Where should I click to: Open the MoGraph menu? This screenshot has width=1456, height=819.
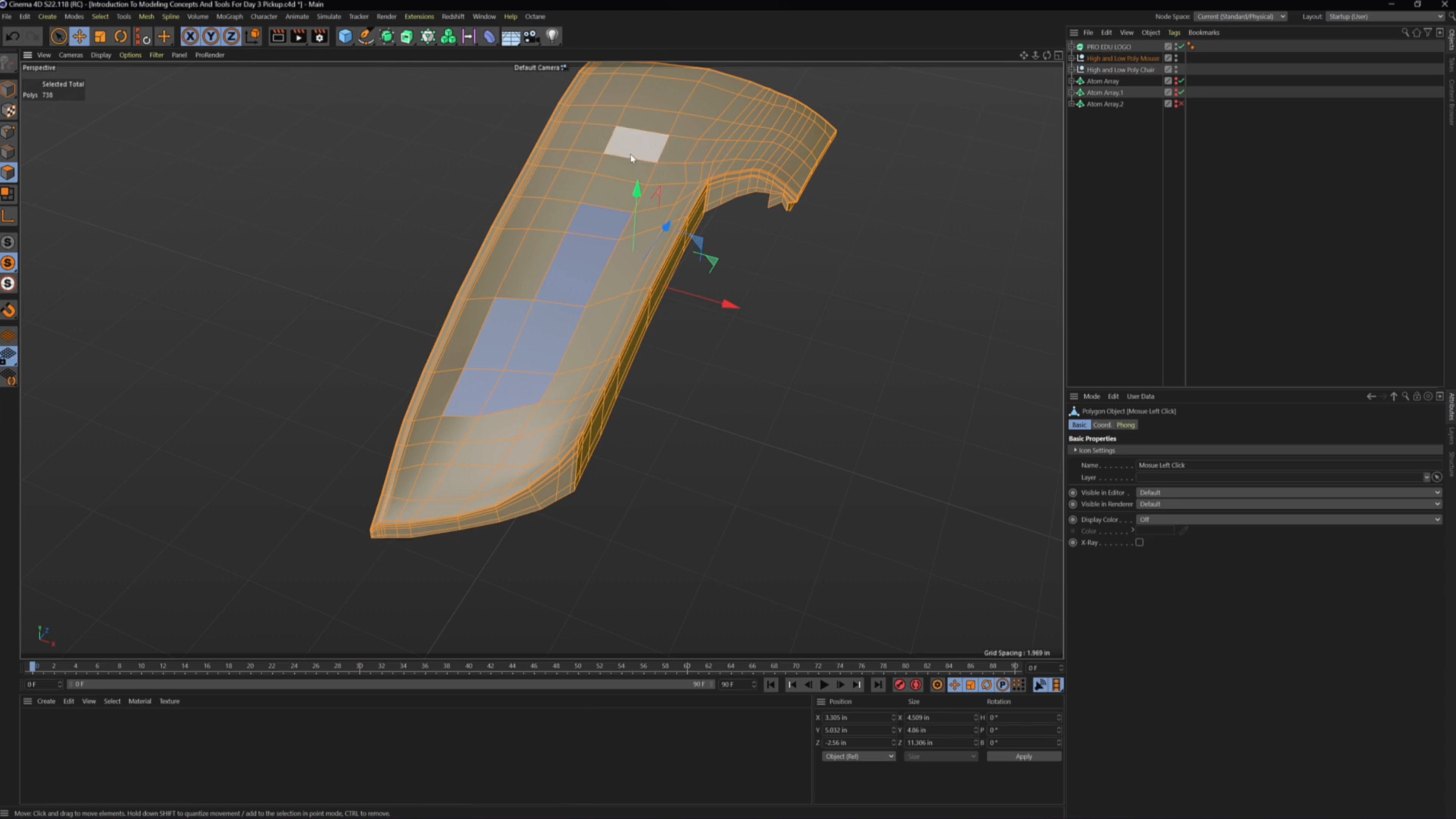click(229, 16)
